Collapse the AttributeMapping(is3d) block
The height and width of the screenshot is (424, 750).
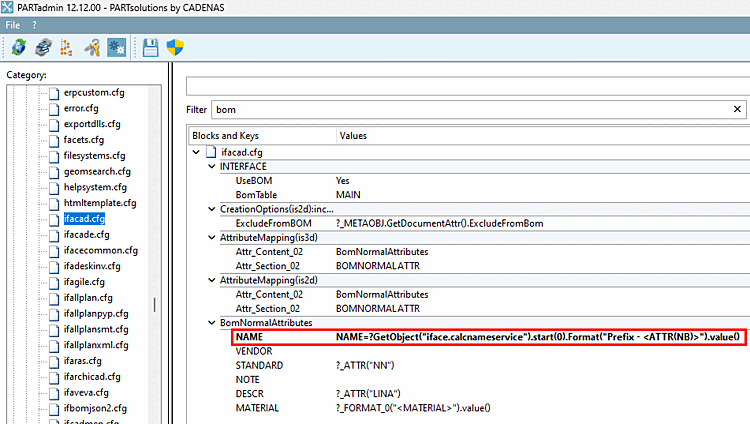pyautogui.click(x=211, y=237)
